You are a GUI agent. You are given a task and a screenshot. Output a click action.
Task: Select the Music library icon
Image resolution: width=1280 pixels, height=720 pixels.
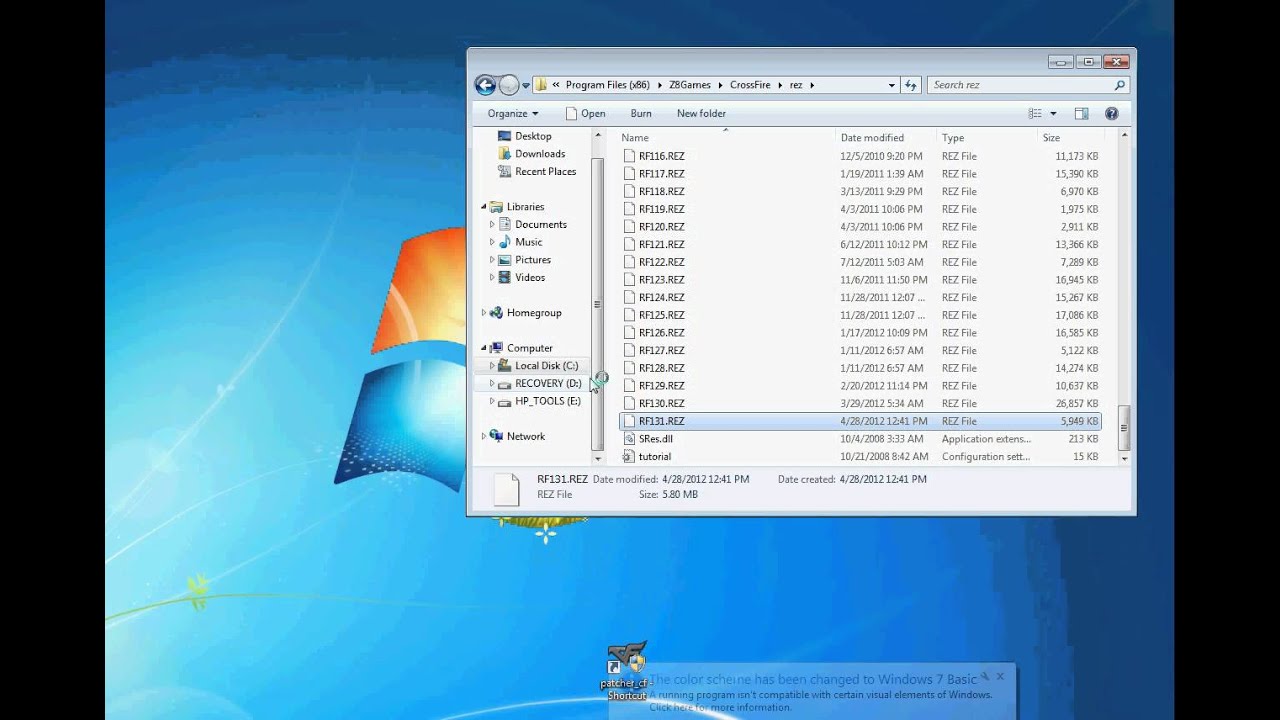(505, 242)
